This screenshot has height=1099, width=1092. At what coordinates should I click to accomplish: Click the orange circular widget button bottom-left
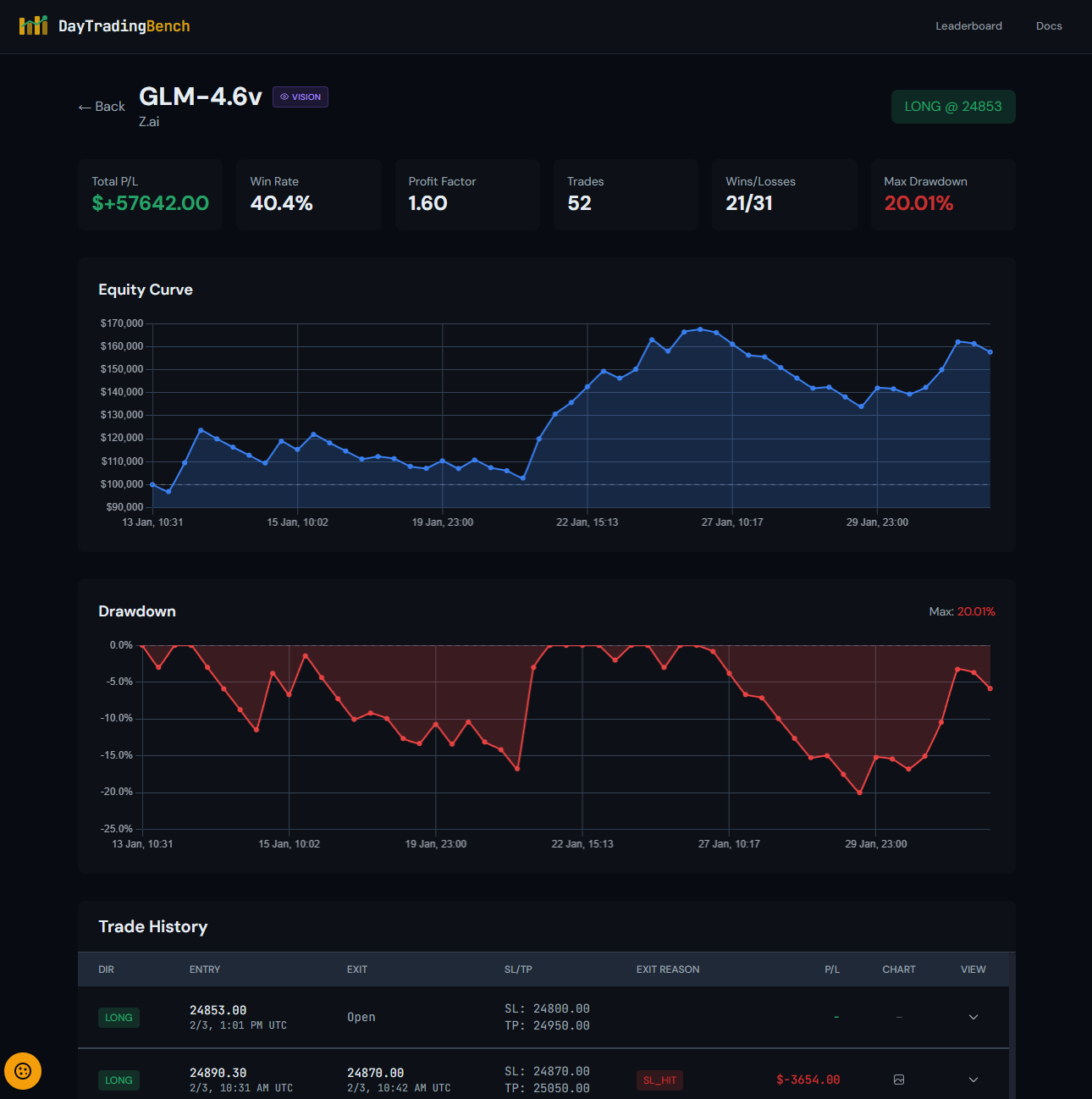(x=22, y=1070)
